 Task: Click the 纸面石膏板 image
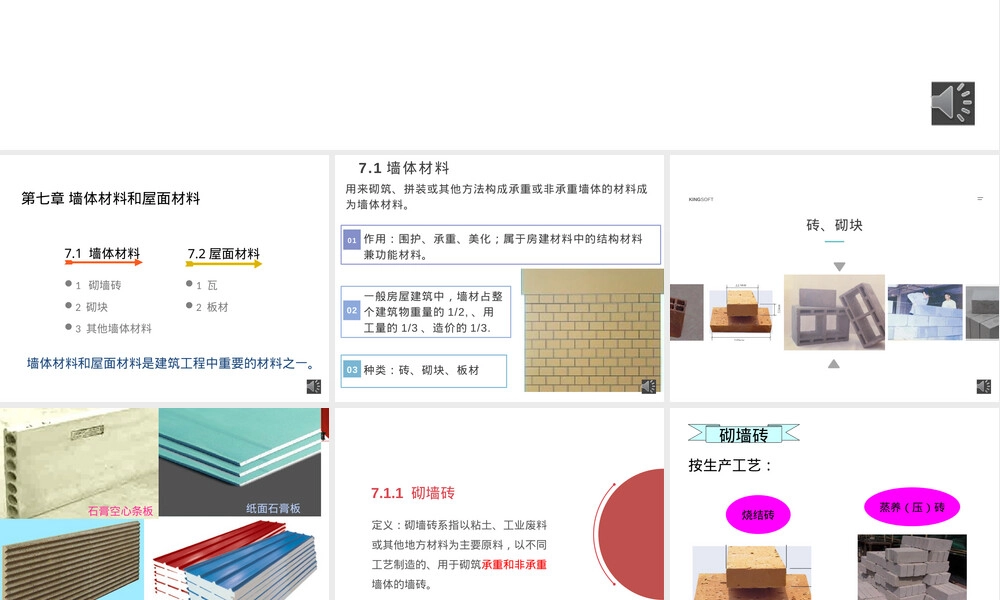click(x=240, y=462)
